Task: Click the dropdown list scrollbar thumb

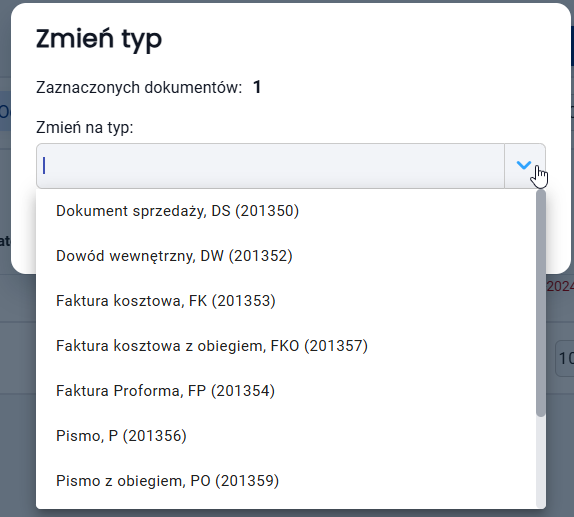Action: [541, 303]
